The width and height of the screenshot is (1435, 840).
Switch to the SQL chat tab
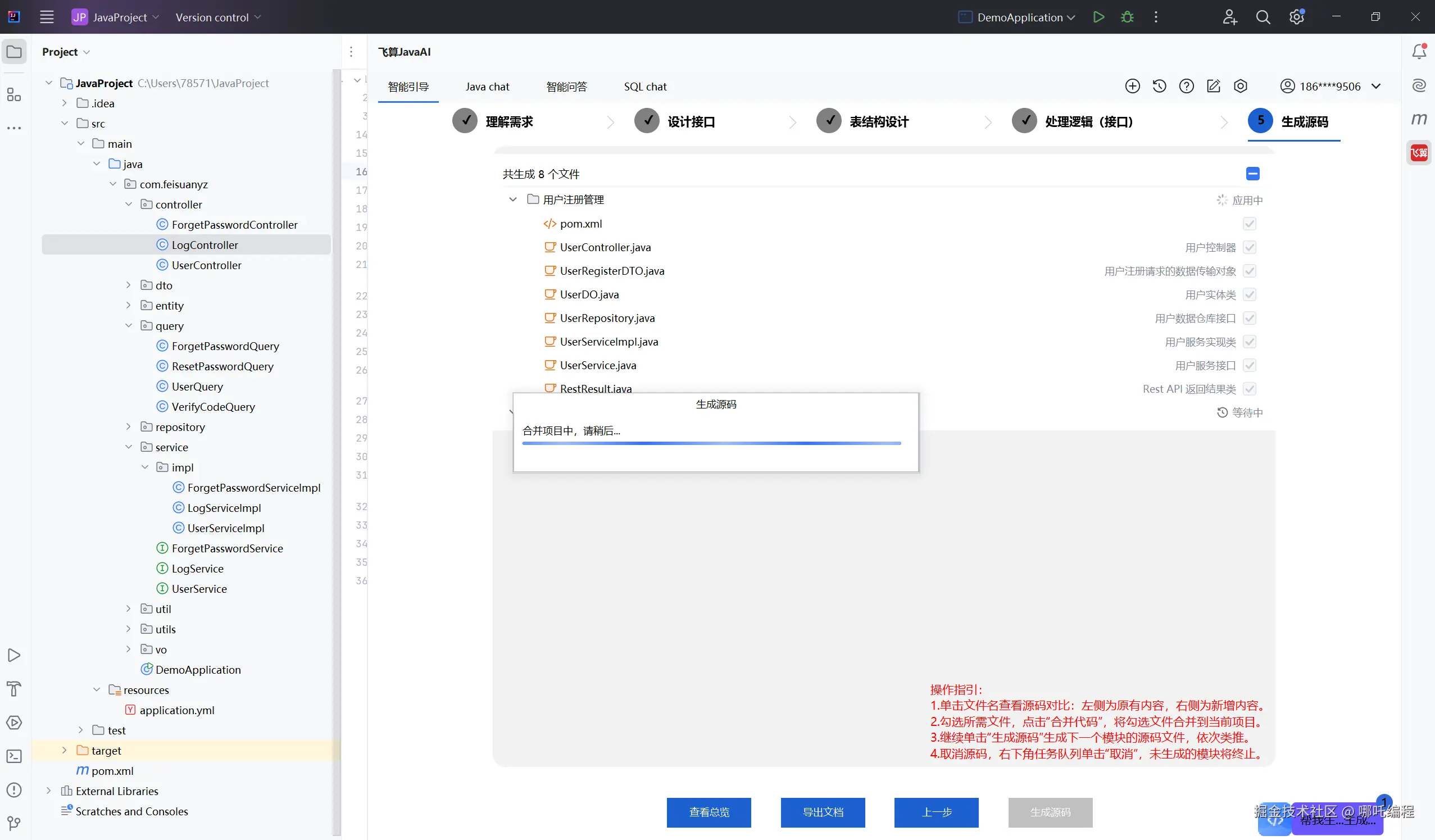(x=644, y=87)
